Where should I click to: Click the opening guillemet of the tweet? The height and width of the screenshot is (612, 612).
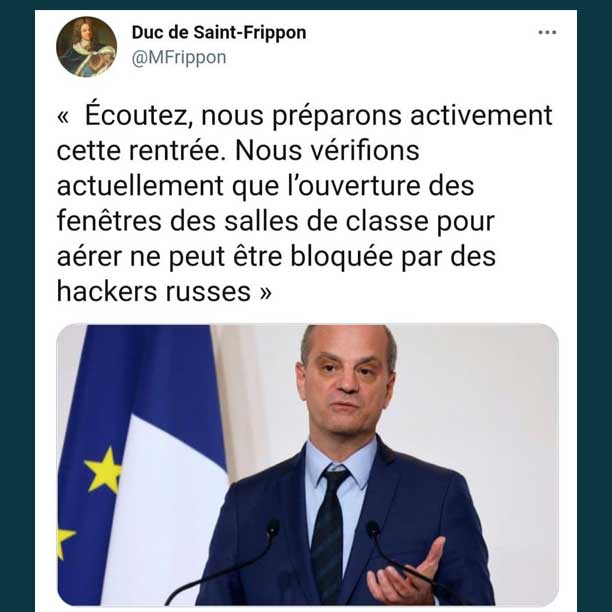pyautogui.click(x=63, y=117)
